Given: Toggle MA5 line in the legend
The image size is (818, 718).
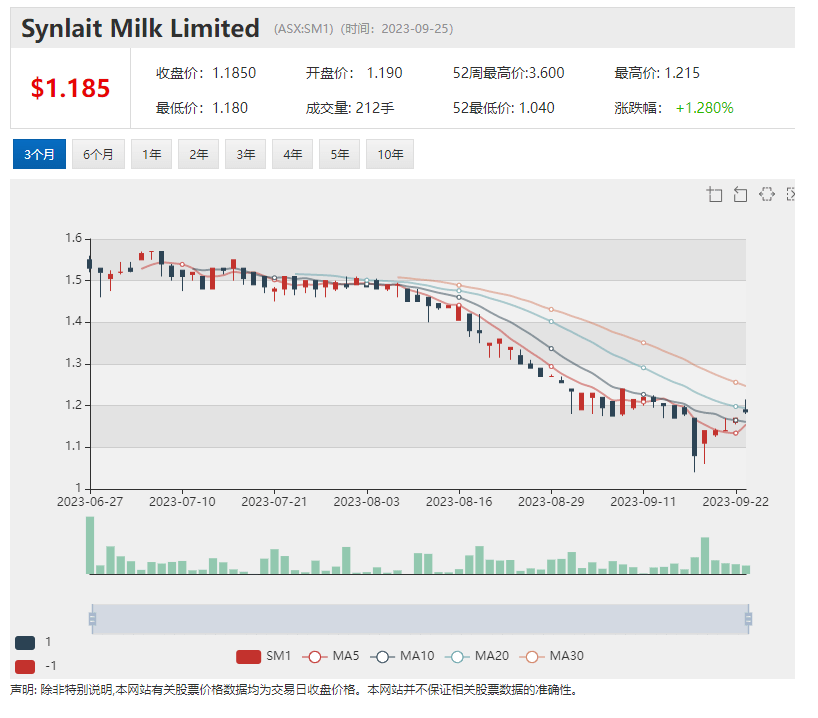Looking at the screenshot, I should pyautogui.click(x=331, y=656).
